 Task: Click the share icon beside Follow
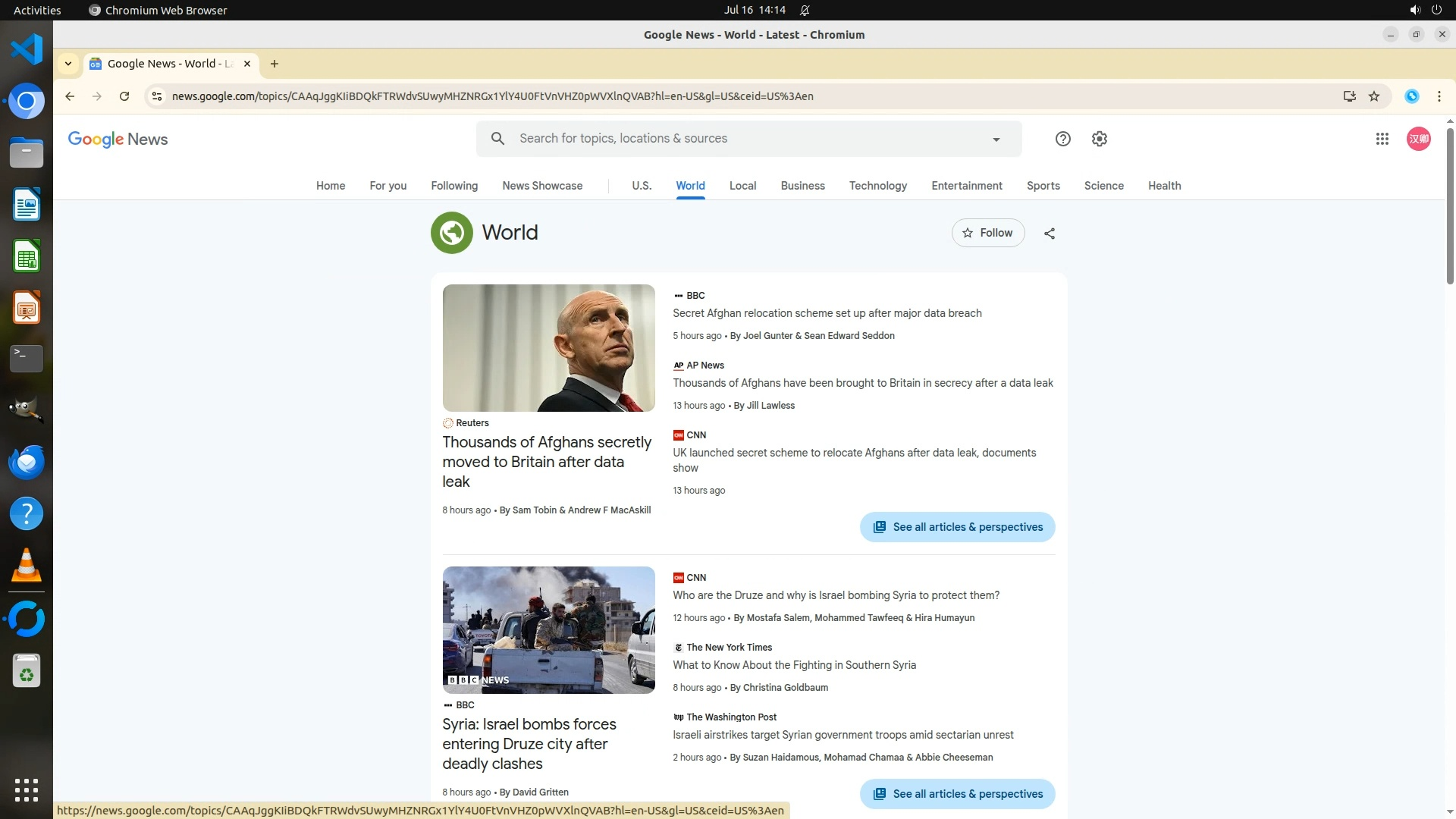tap(1050, 234)
